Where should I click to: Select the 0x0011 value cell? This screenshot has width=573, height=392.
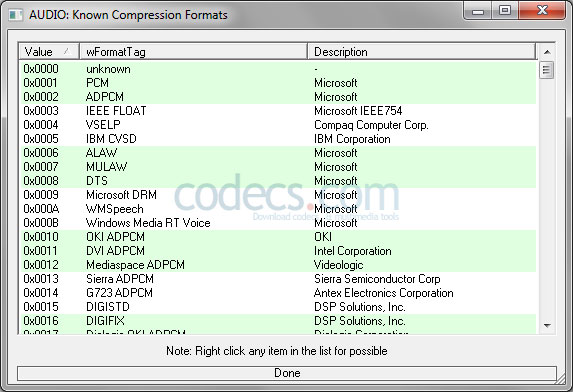tap(41, 251)
